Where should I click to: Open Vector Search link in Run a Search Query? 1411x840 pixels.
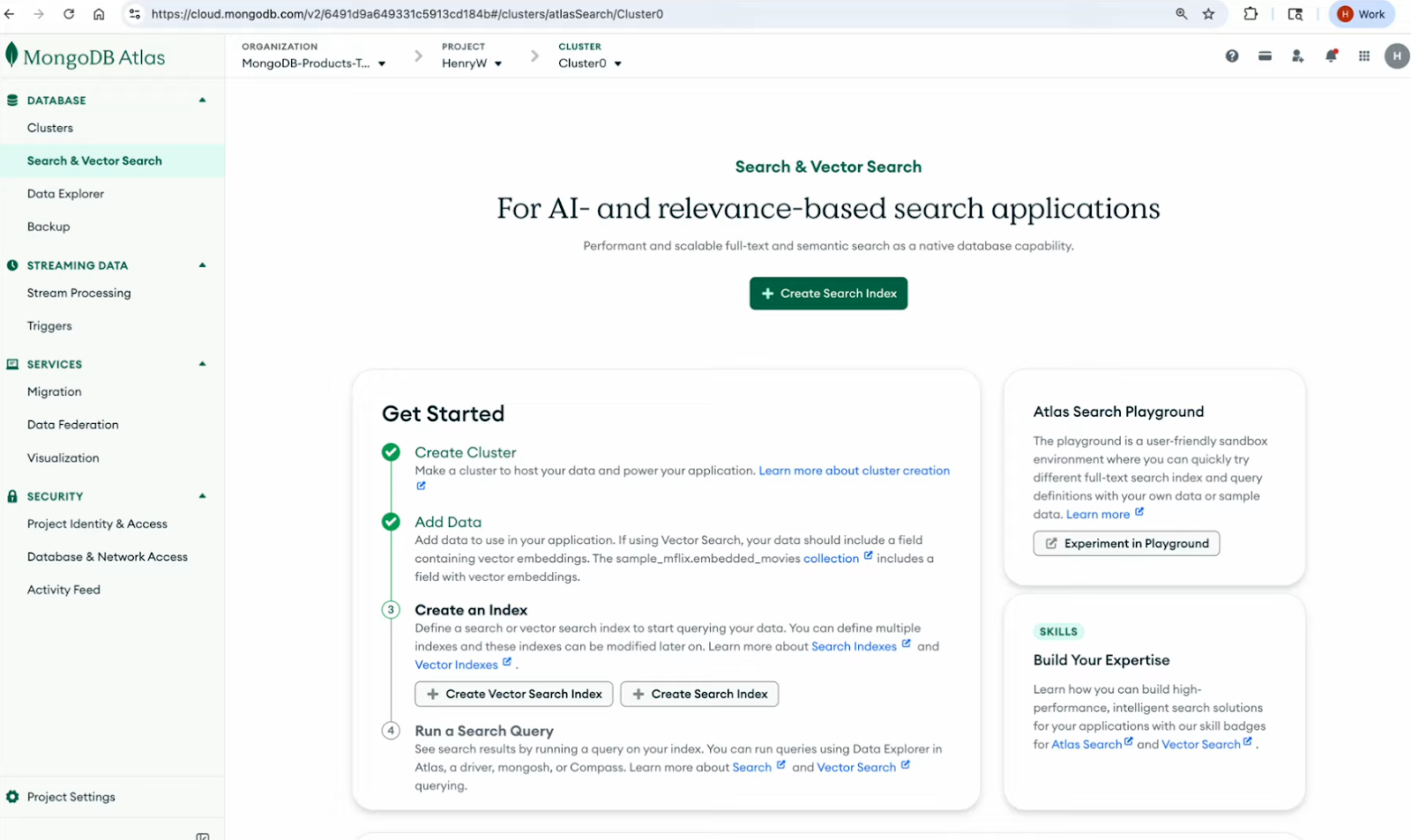click(x=856, y=768)
